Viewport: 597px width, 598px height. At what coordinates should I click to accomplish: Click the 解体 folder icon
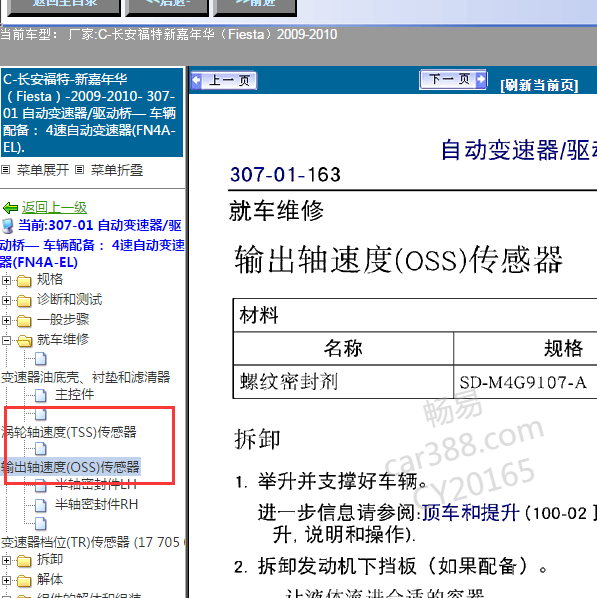pyautogui.click(x=24, y=580)
